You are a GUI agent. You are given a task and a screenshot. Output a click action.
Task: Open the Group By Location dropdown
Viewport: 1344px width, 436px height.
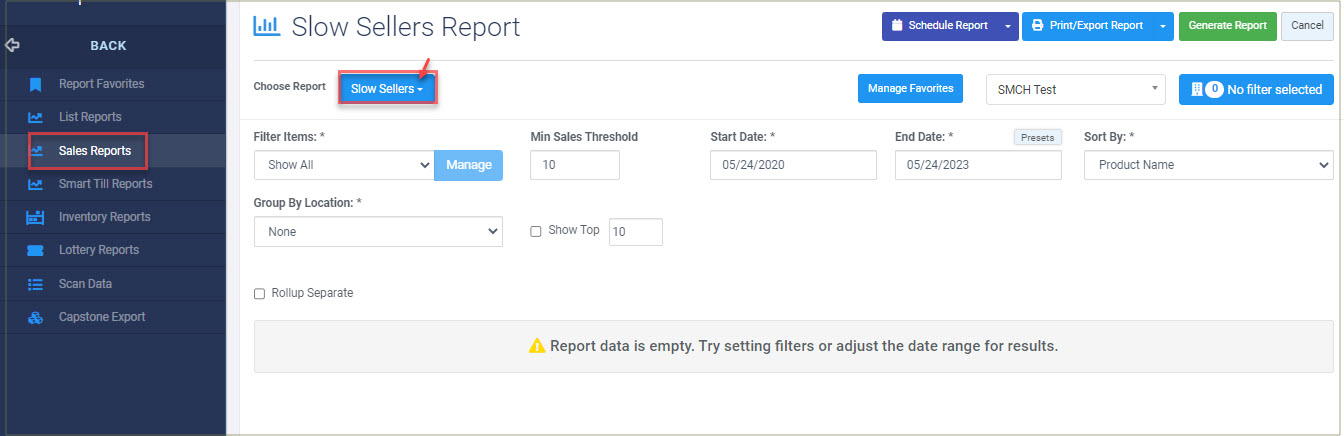378,232
